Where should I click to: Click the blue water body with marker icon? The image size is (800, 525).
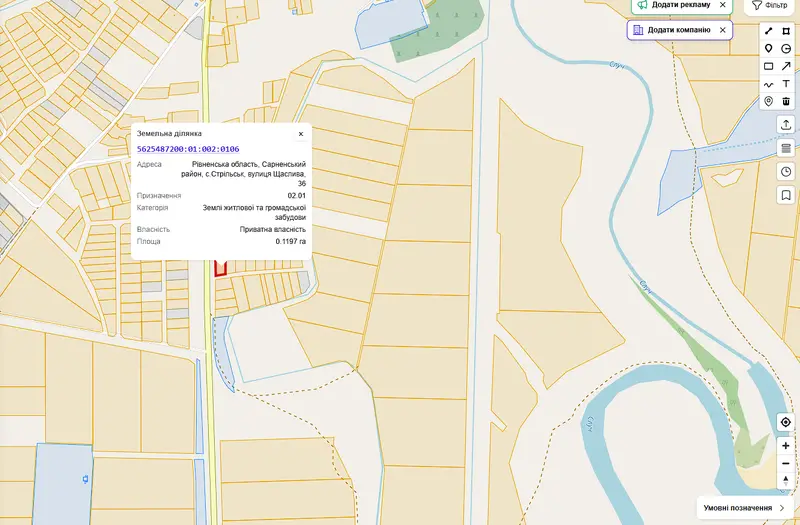pyautogui.click(x=63, y=482)
